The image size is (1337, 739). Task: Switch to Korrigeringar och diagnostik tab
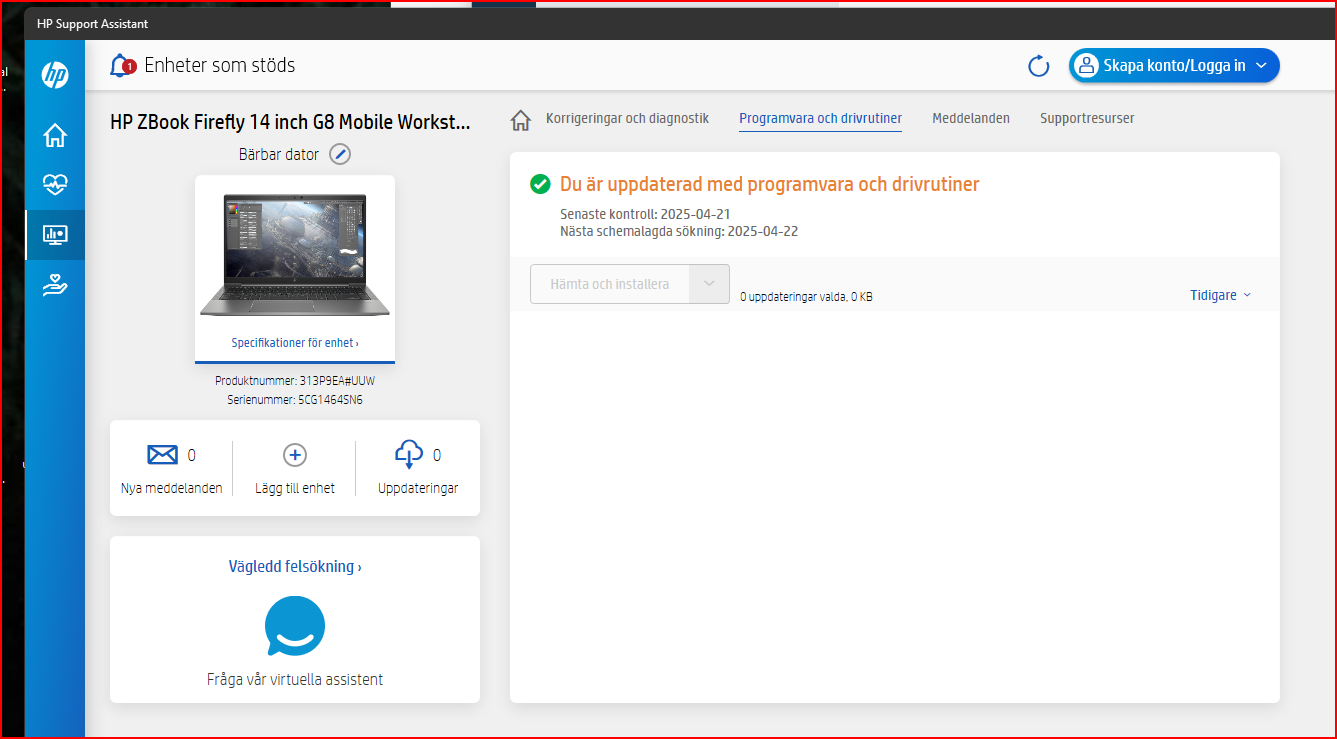point(627,118)
